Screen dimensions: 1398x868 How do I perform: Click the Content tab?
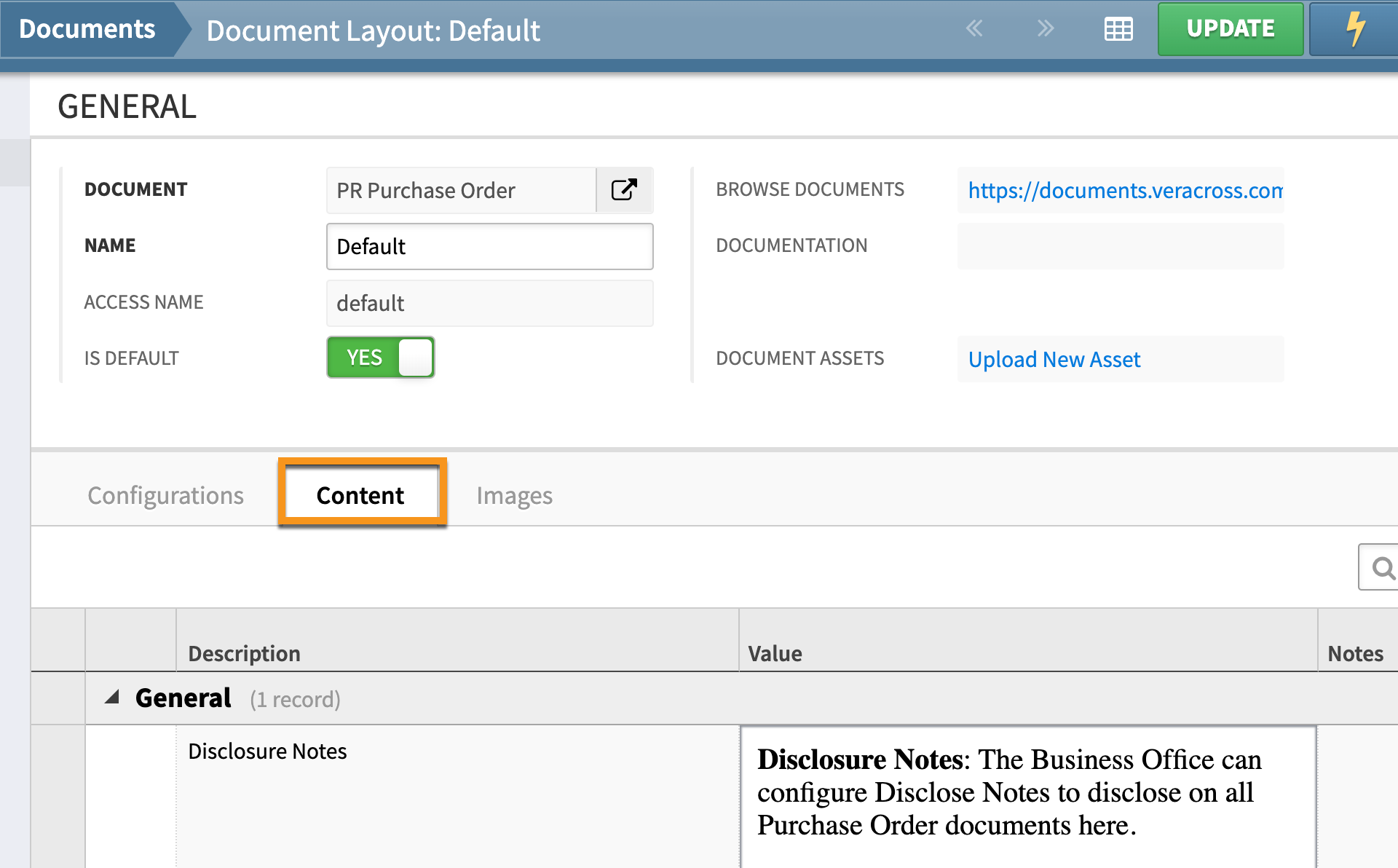pyautogui.click(x=360, y=494)
